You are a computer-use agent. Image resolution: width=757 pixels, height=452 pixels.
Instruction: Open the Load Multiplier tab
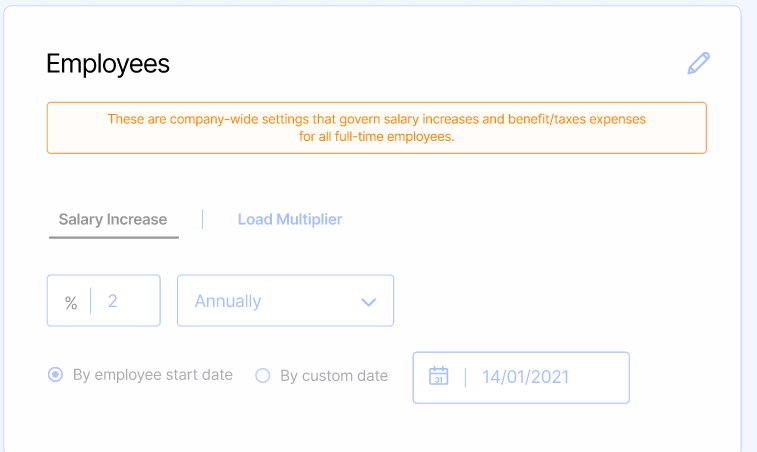(x=290, y=219)
